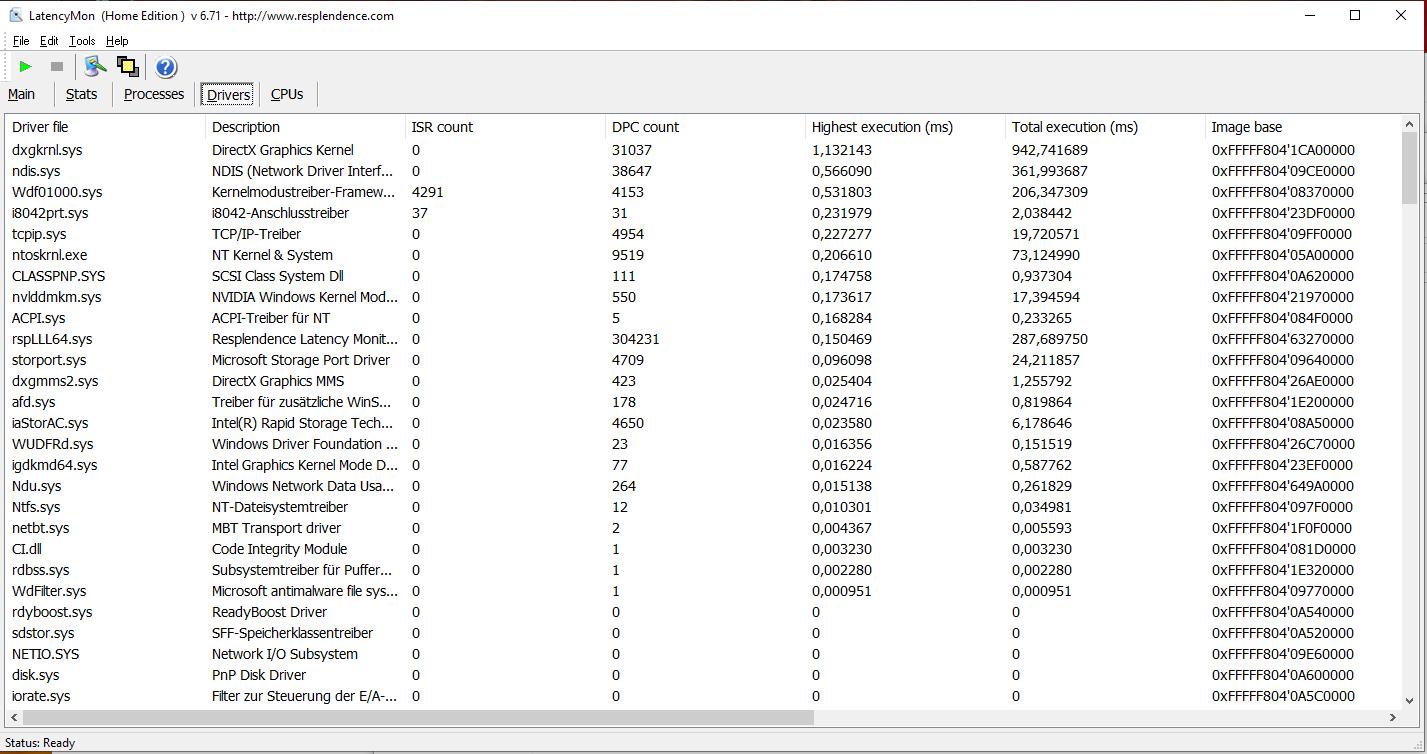Select the sdstor.sys driver row
The height and width of the screenshot is (754, 1427).
pyautogui.click(x=704, y=633)
